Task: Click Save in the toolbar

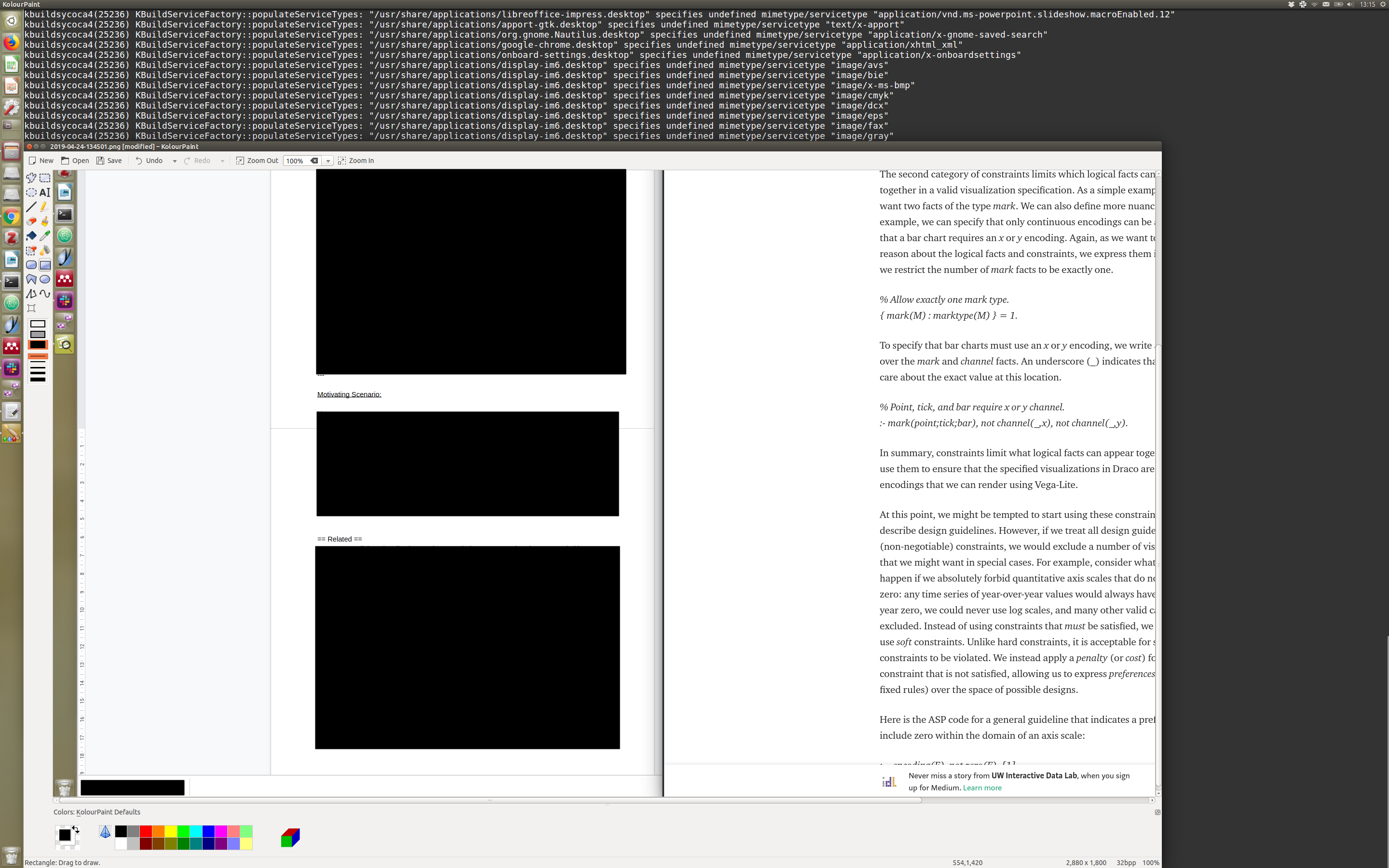Action: pyautogui.click(x=109, y=161)
